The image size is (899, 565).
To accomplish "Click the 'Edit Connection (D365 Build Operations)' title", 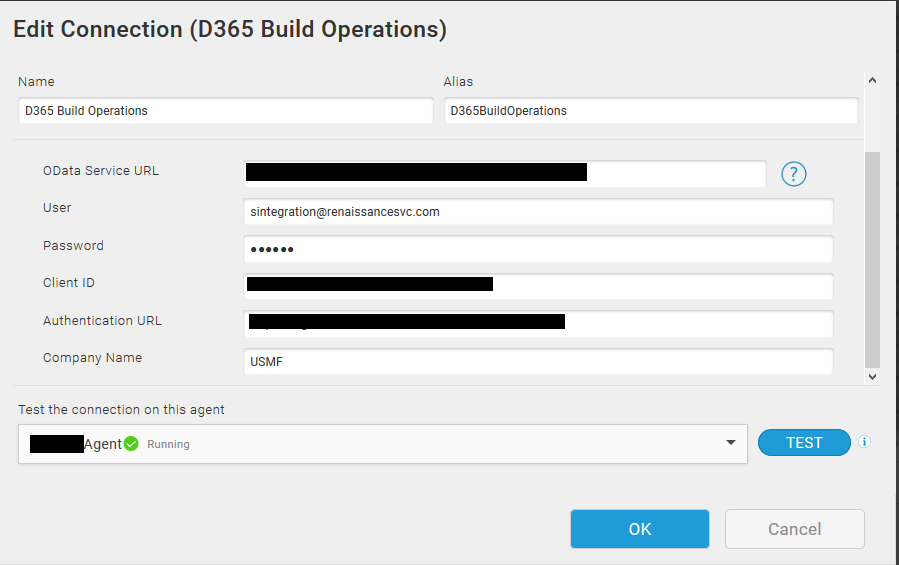I will tap(230, 29).
